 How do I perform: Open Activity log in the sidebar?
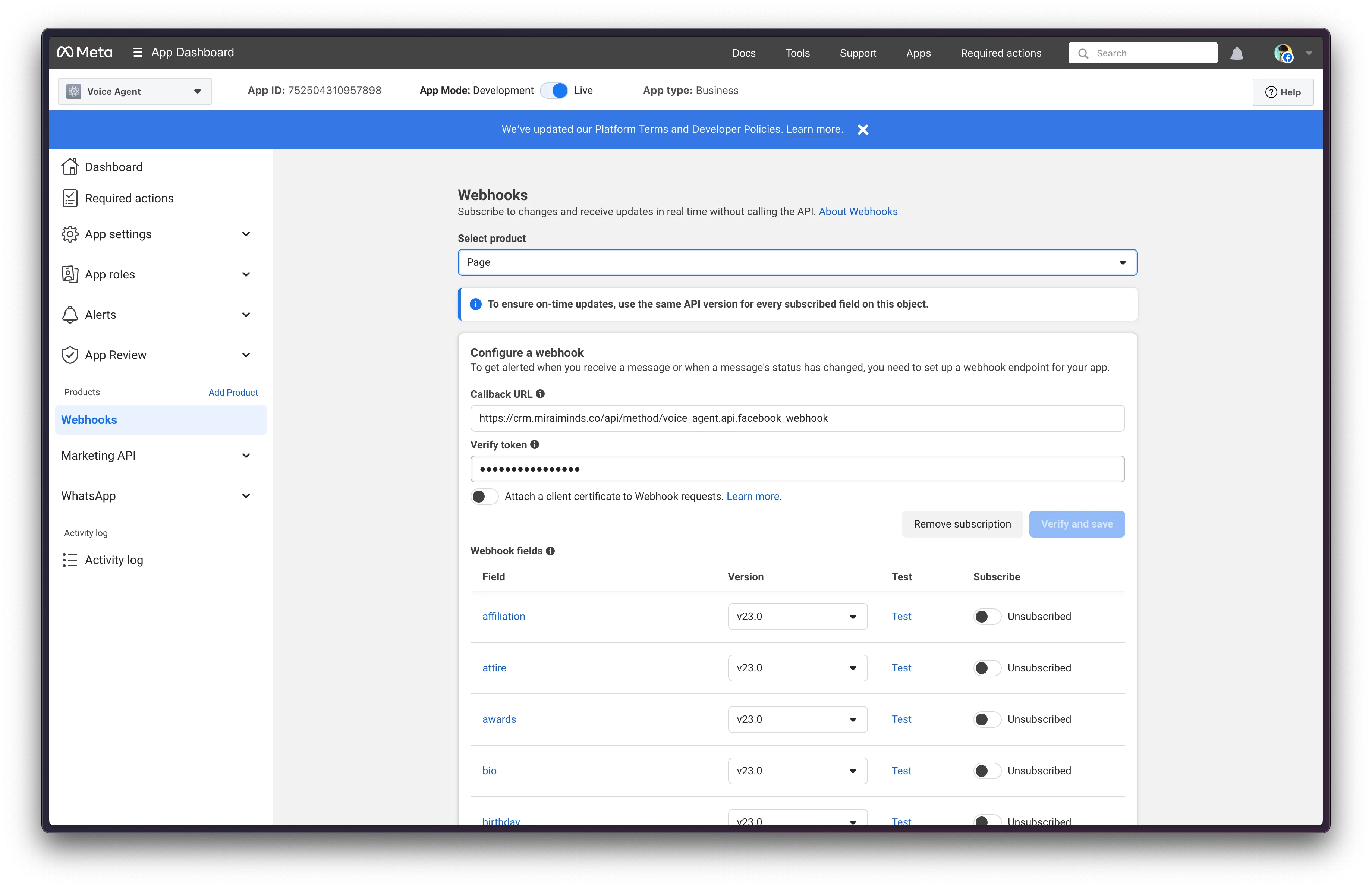pyautogui.click(x=114, y=560)
